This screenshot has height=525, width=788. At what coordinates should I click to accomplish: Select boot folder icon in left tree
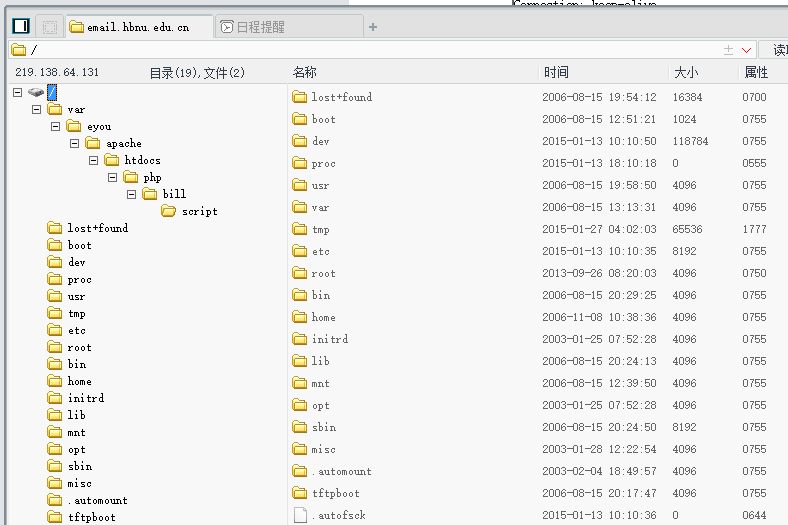pyautogui.click(x=55, y=245)
